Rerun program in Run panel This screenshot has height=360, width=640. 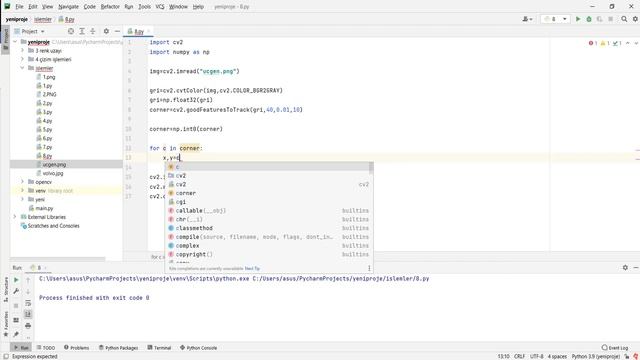[x=16, y=280]
